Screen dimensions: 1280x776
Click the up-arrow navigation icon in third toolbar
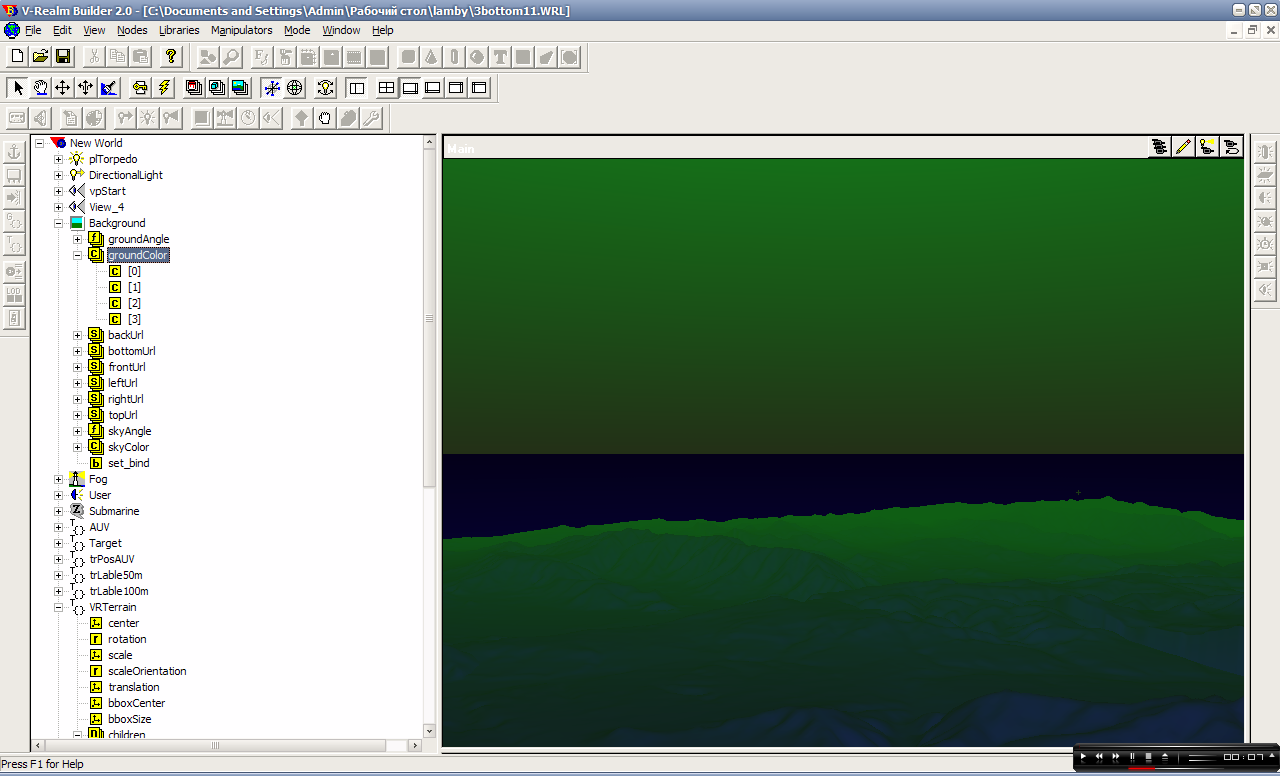coord(302,118)
